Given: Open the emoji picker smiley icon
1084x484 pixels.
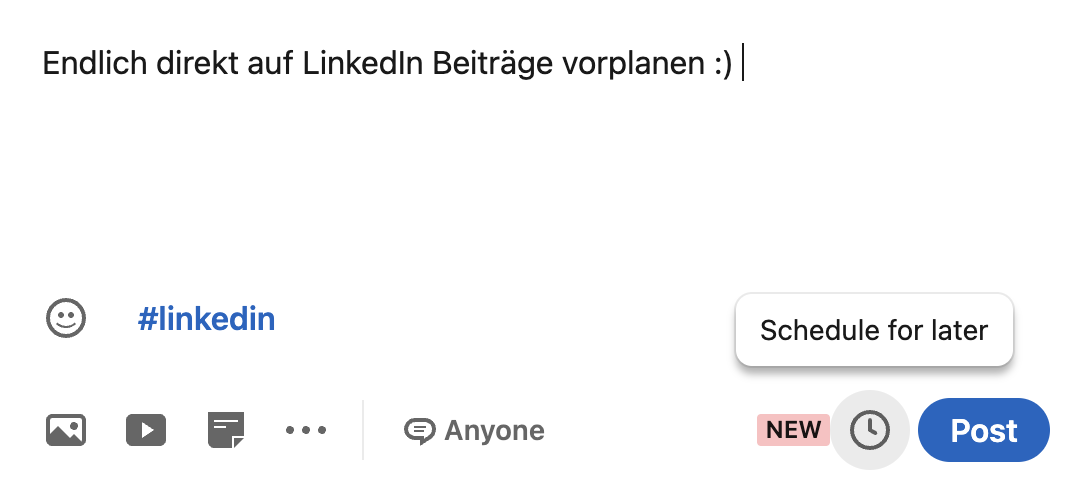Looking at the screenshot, I should coord(66,319).
